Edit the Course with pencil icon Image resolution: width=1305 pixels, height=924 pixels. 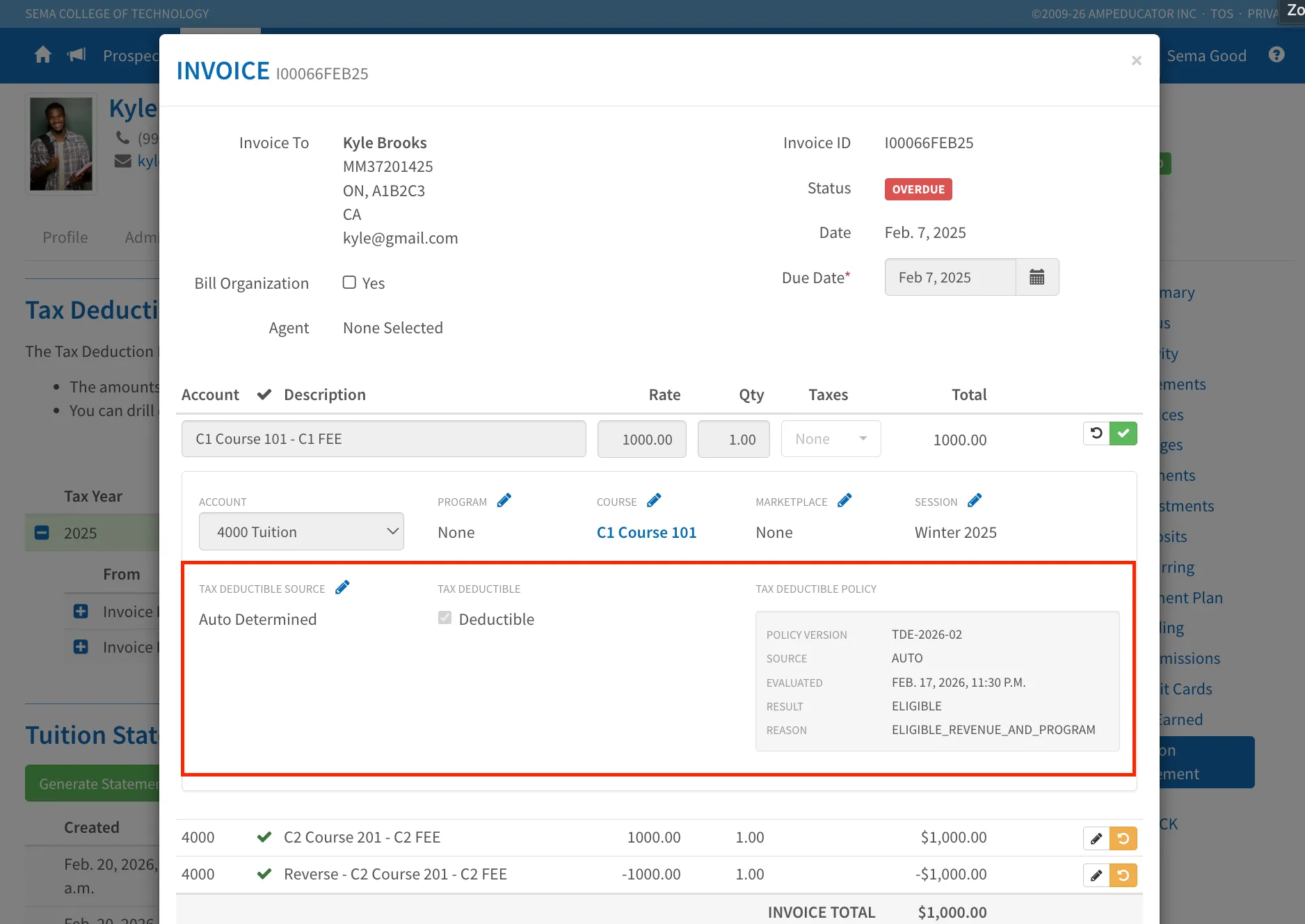[654, 500]
